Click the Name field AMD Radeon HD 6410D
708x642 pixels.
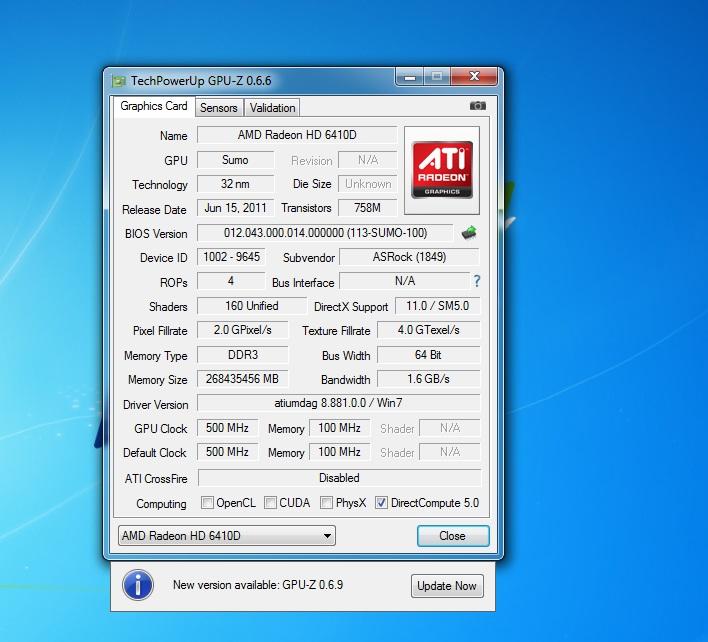coord(297,135)
